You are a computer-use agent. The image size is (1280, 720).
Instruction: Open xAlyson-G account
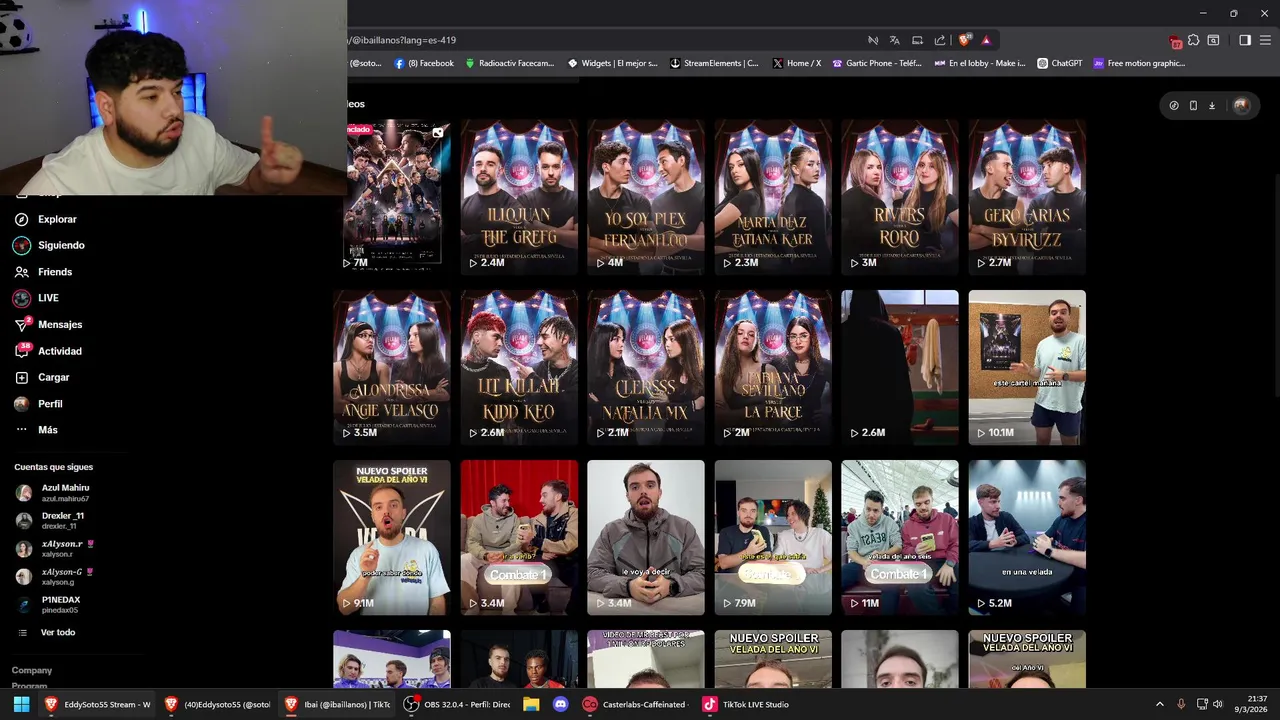pos(55,577)
